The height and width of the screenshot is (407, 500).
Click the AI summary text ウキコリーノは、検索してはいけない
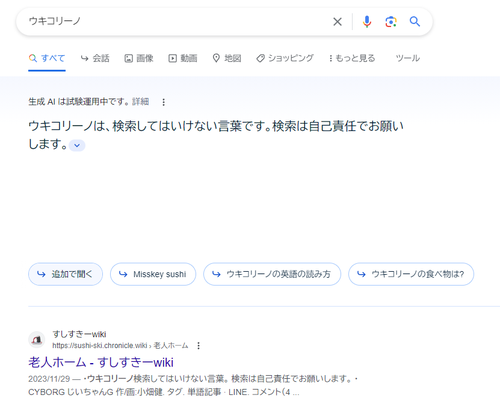[x=216, y=135]
